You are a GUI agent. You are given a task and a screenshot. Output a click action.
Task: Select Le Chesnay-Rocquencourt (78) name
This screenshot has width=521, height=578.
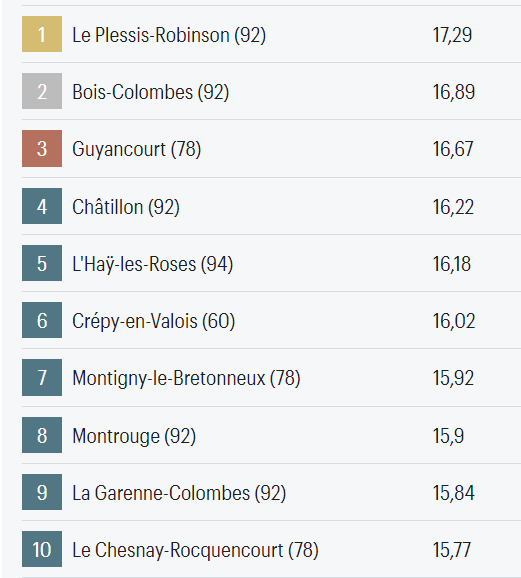pyautogui.click(x=195, y=550)
